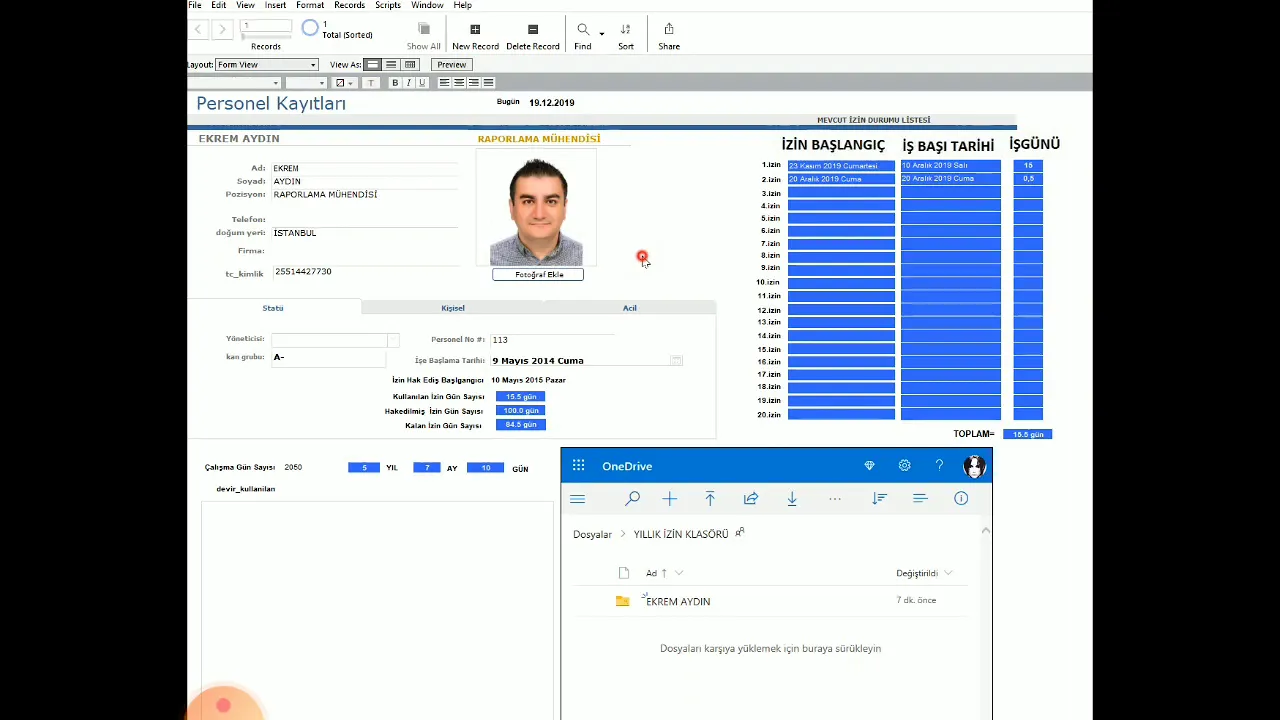Go to the next record arrow

click(223, 30)
